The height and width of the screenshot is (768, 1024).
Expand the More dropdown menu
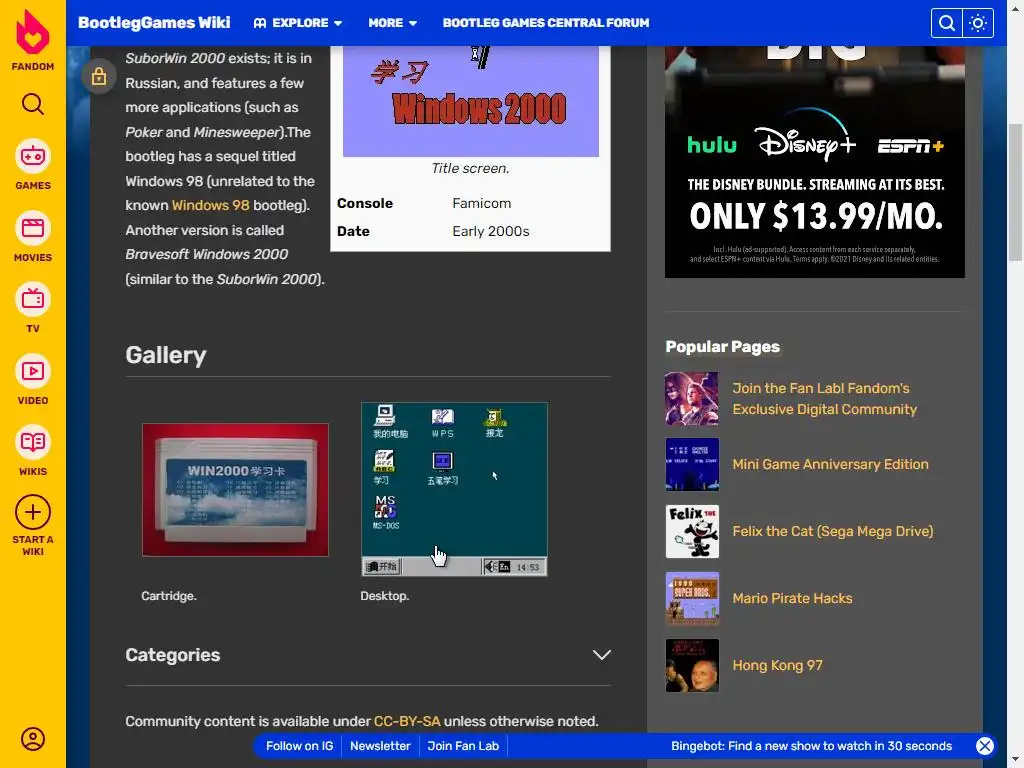392,23
